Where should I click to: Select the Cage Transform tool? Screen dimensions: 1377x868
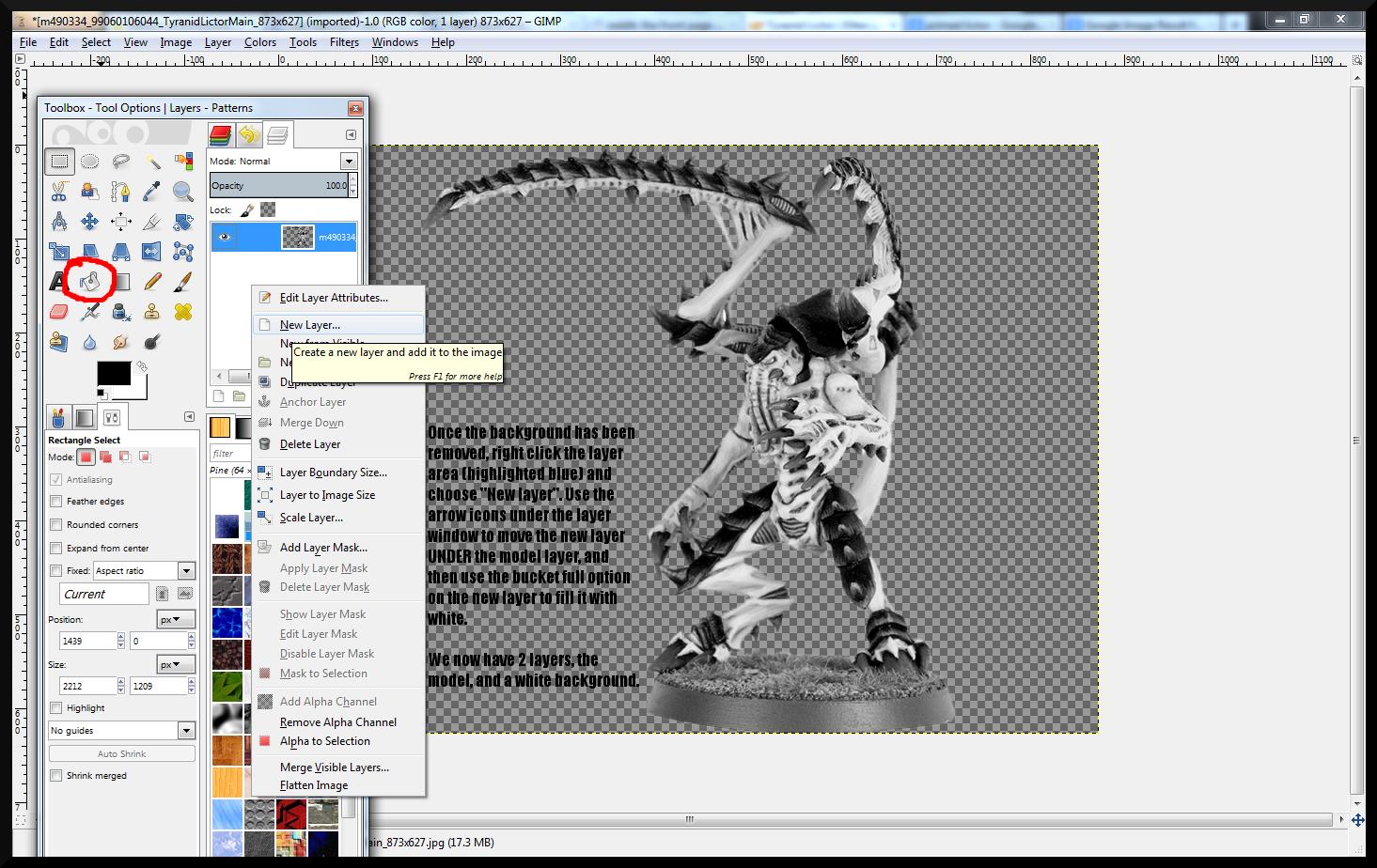click(183, 252)
